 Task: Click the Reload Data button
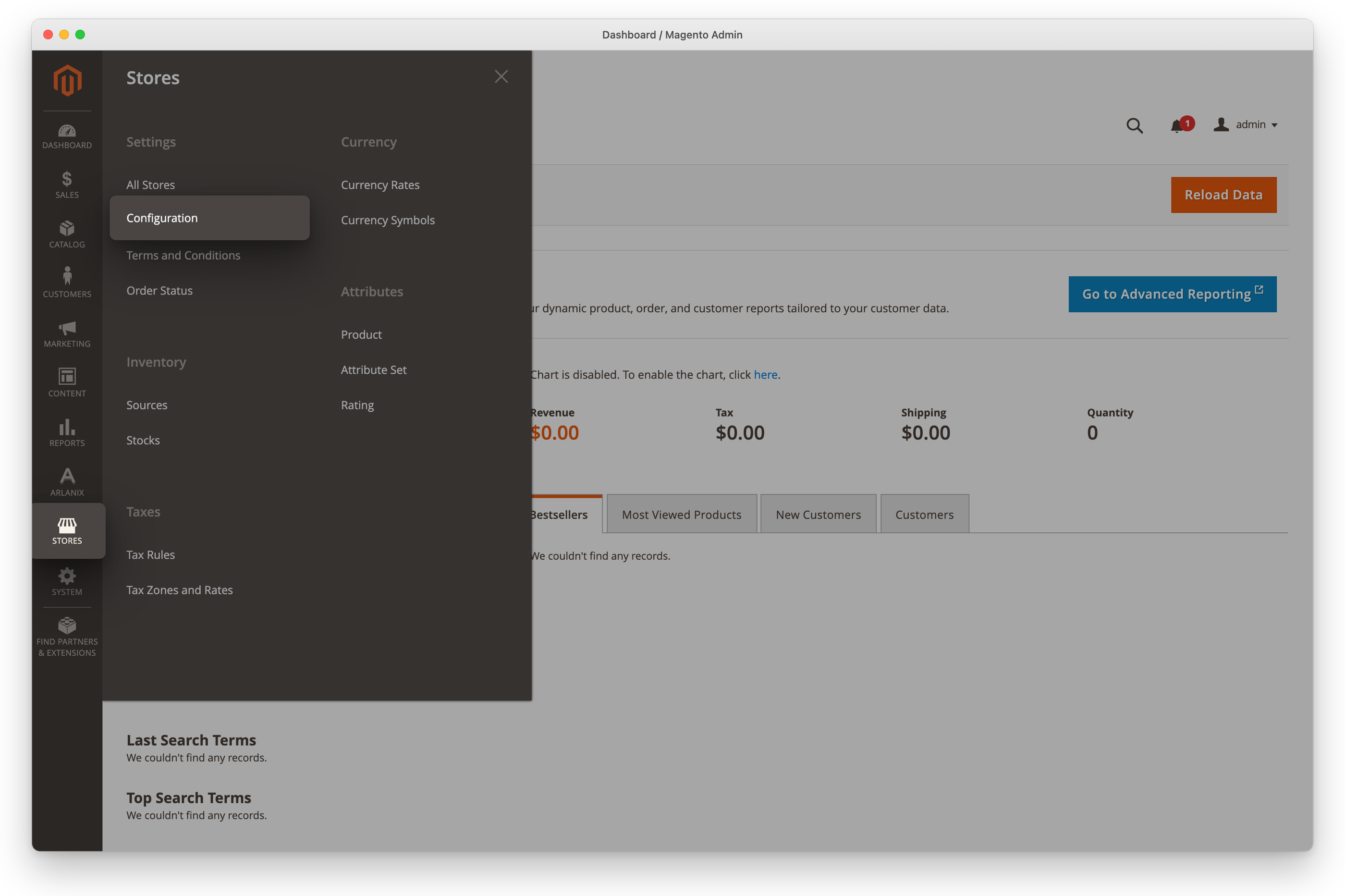[1223, 195]
